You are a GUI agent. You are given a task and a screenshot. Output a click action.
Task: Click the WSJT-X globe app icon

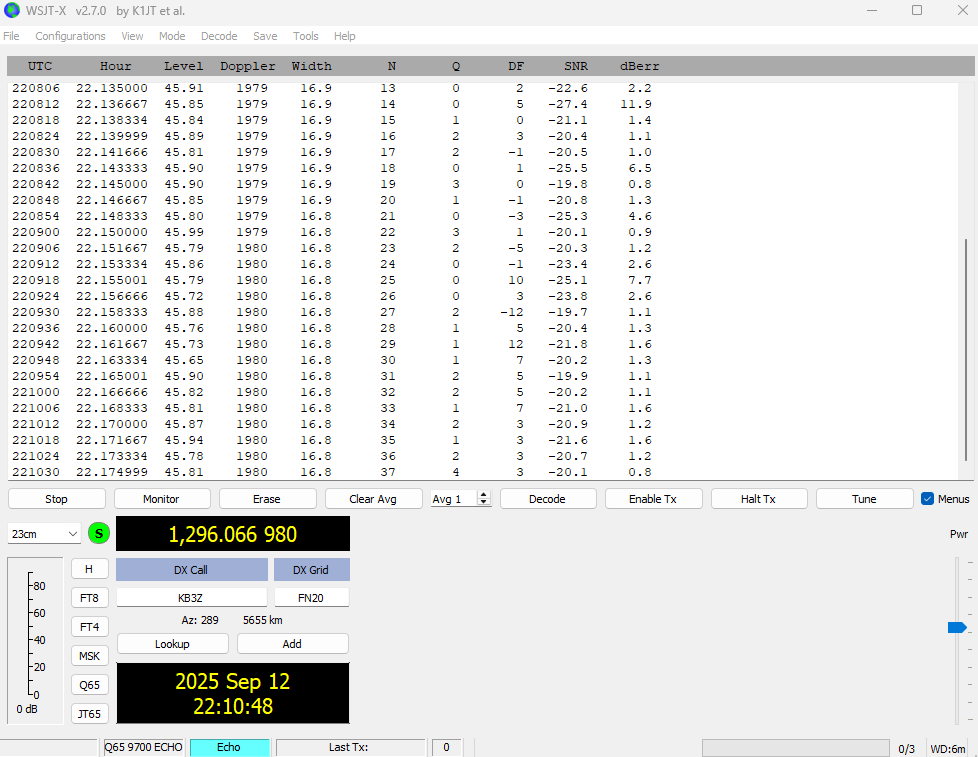(12, 11)
